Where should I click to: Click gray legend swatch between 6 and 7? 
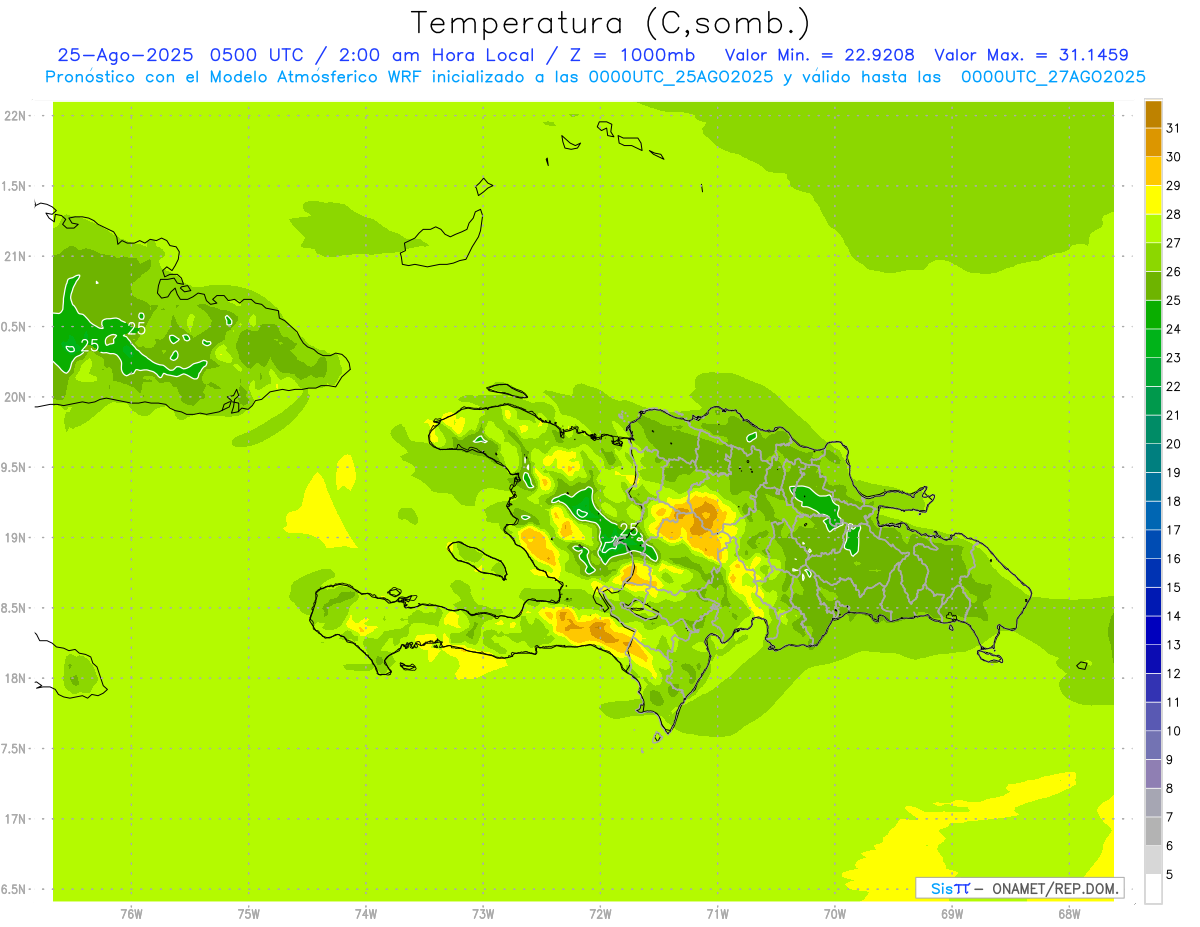1153,831
